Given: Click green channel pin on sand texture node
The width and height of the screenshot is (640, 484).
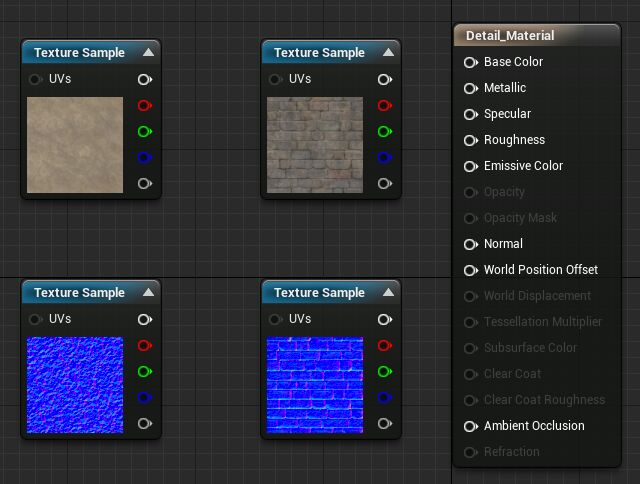Looking at the screenshot, I should pyautogui.click(x=145, y=131).
